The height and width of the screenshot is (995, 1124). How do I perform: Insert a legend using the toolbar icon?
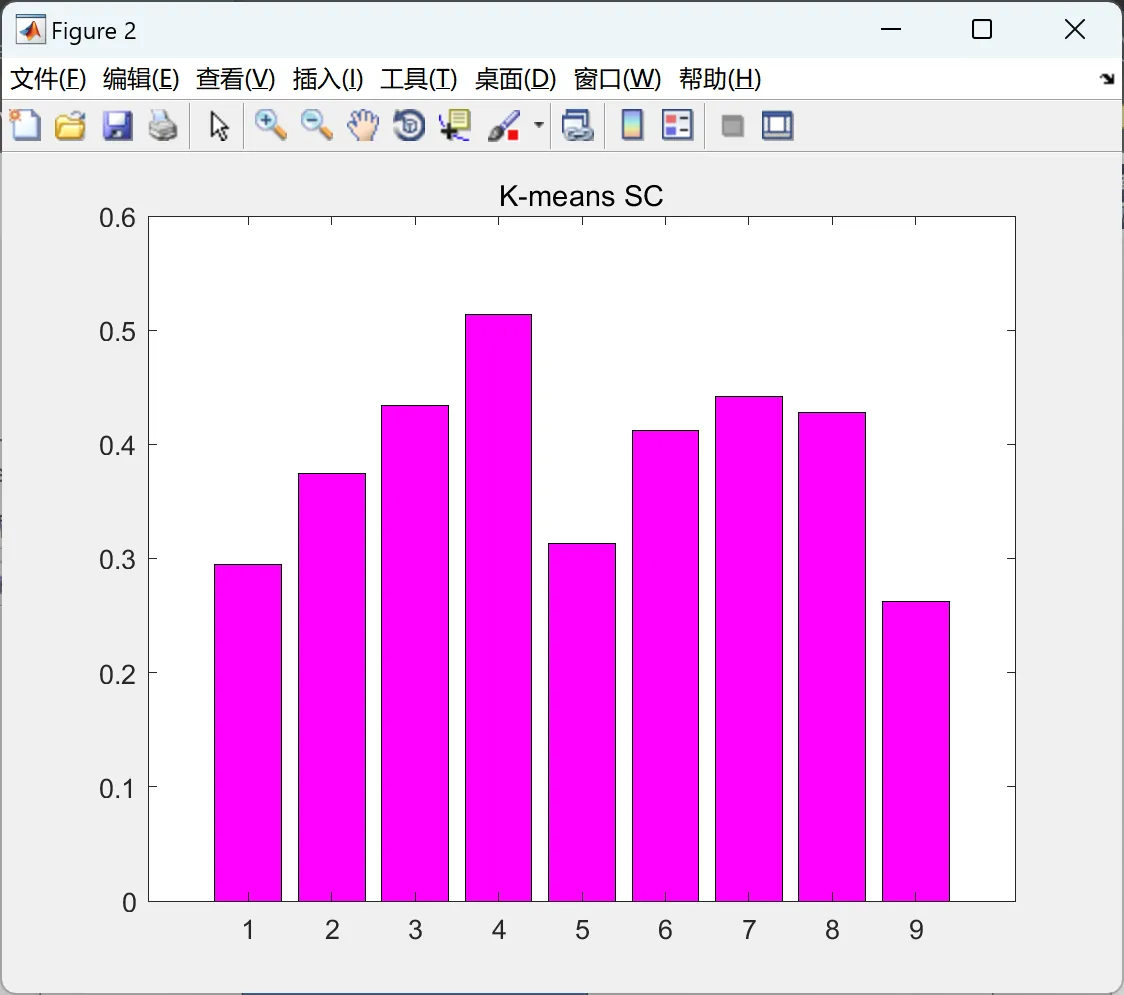click(677, 125)
